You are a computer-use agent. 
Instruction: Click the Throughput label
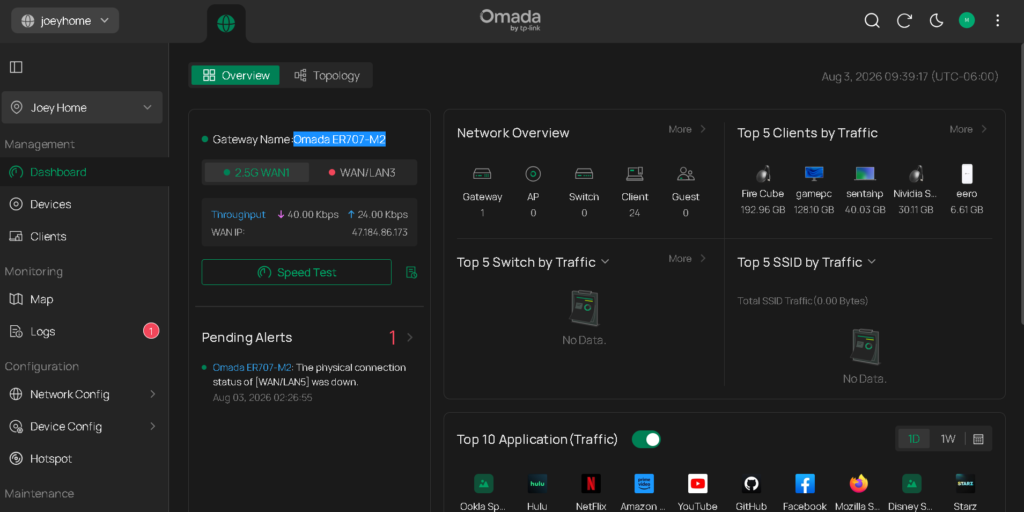[238, 214]
